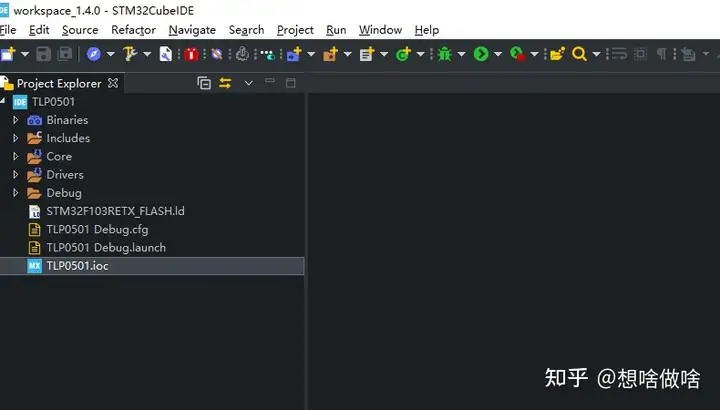Open dropdown next to New file icon
Viewport: 720px width, 410px height.
pyautogui.click(x=25, y=54)
